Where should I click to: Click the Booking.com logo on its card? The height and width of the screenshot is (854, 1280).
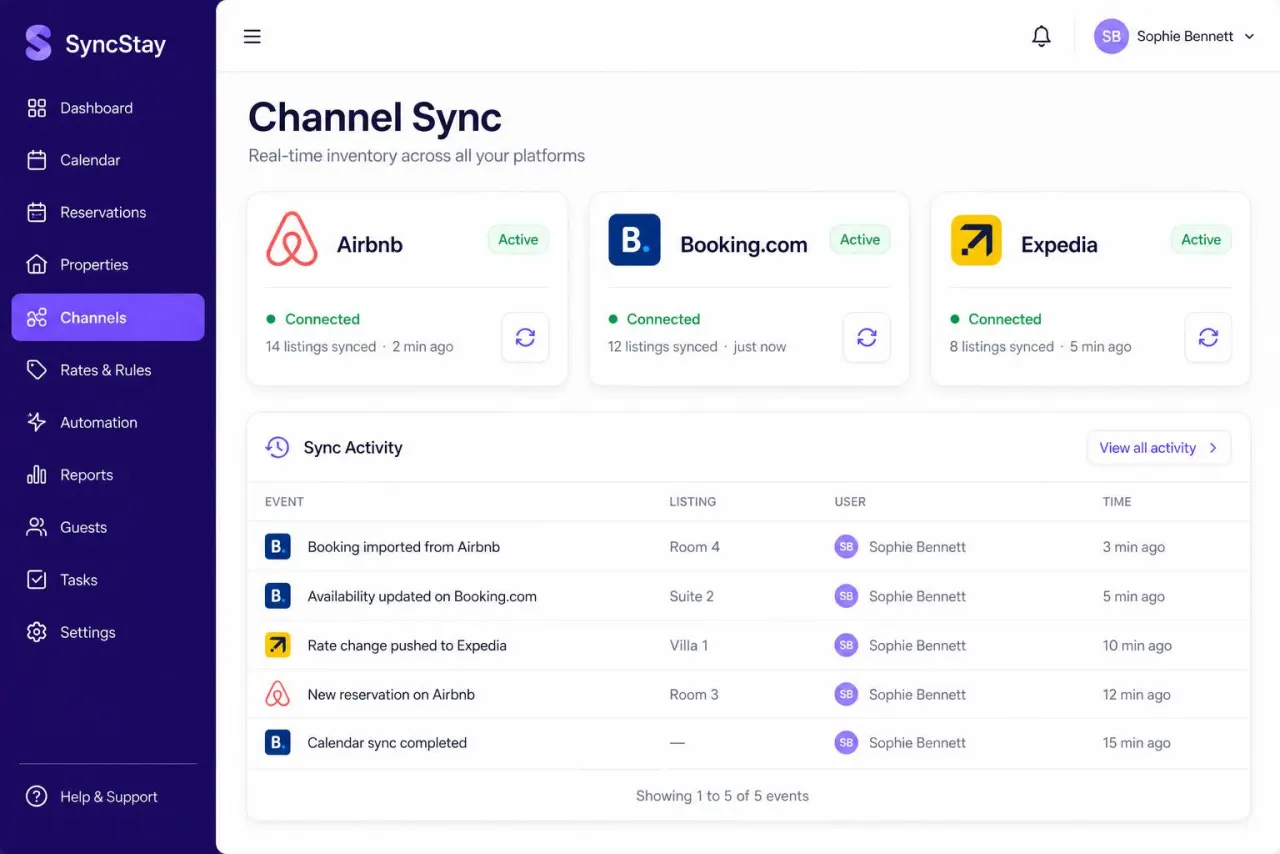(x=634, y=240)
